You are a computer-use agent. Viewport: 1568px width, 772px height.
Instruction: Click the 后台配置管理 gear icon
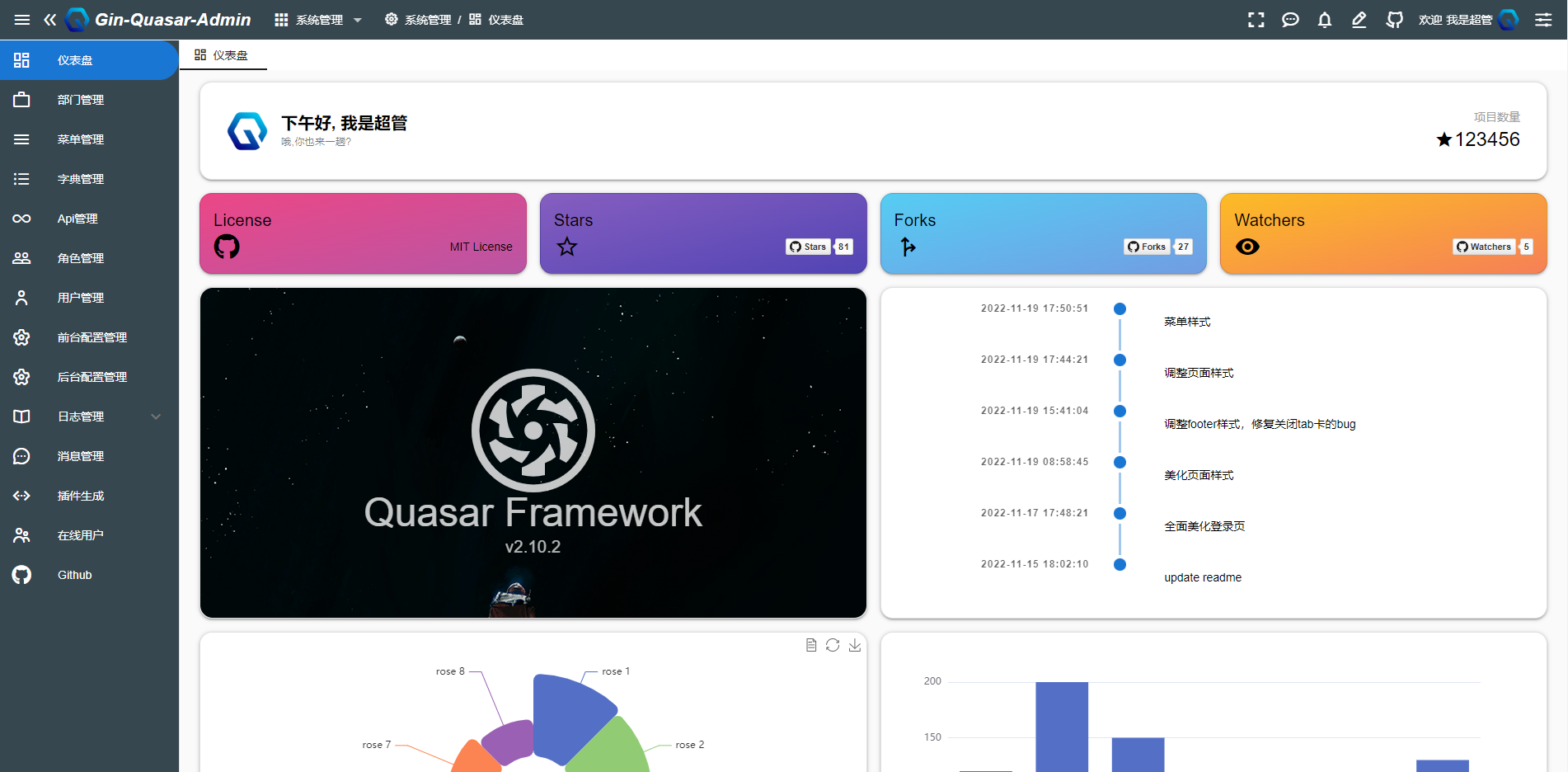click(21, 377)
